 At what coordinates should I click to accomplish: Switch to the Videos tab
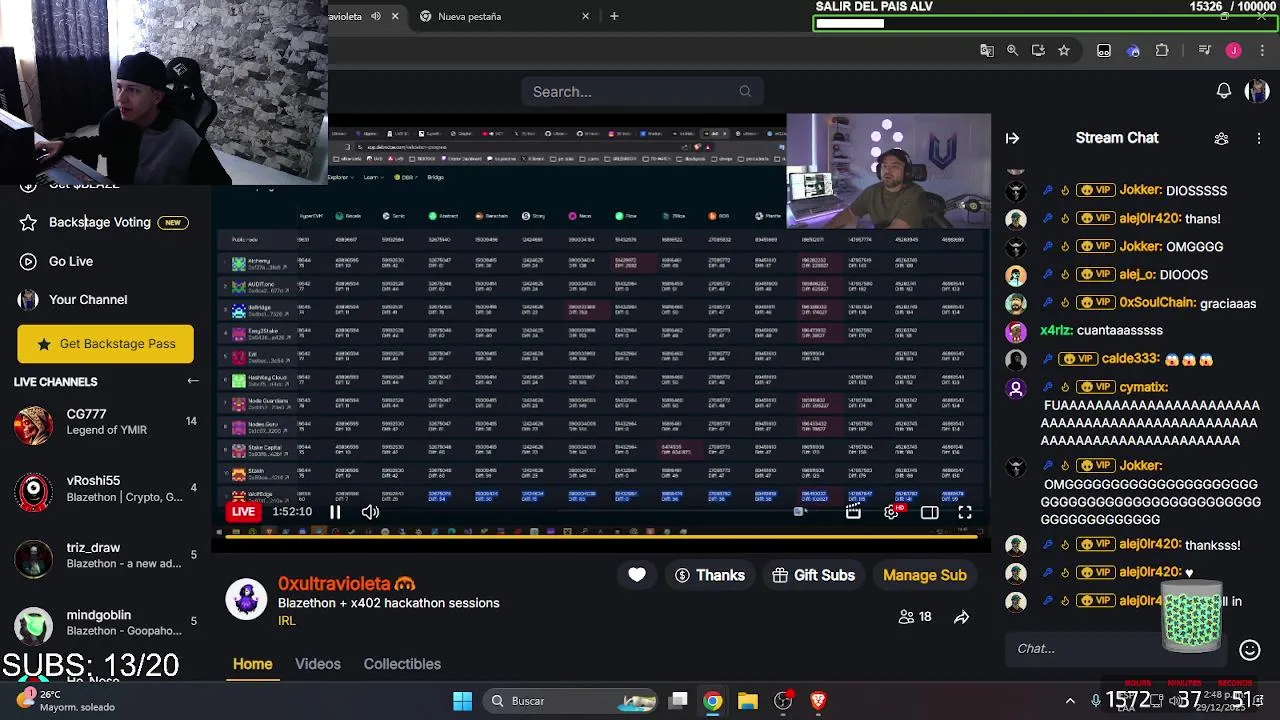[x=318, y=664]
